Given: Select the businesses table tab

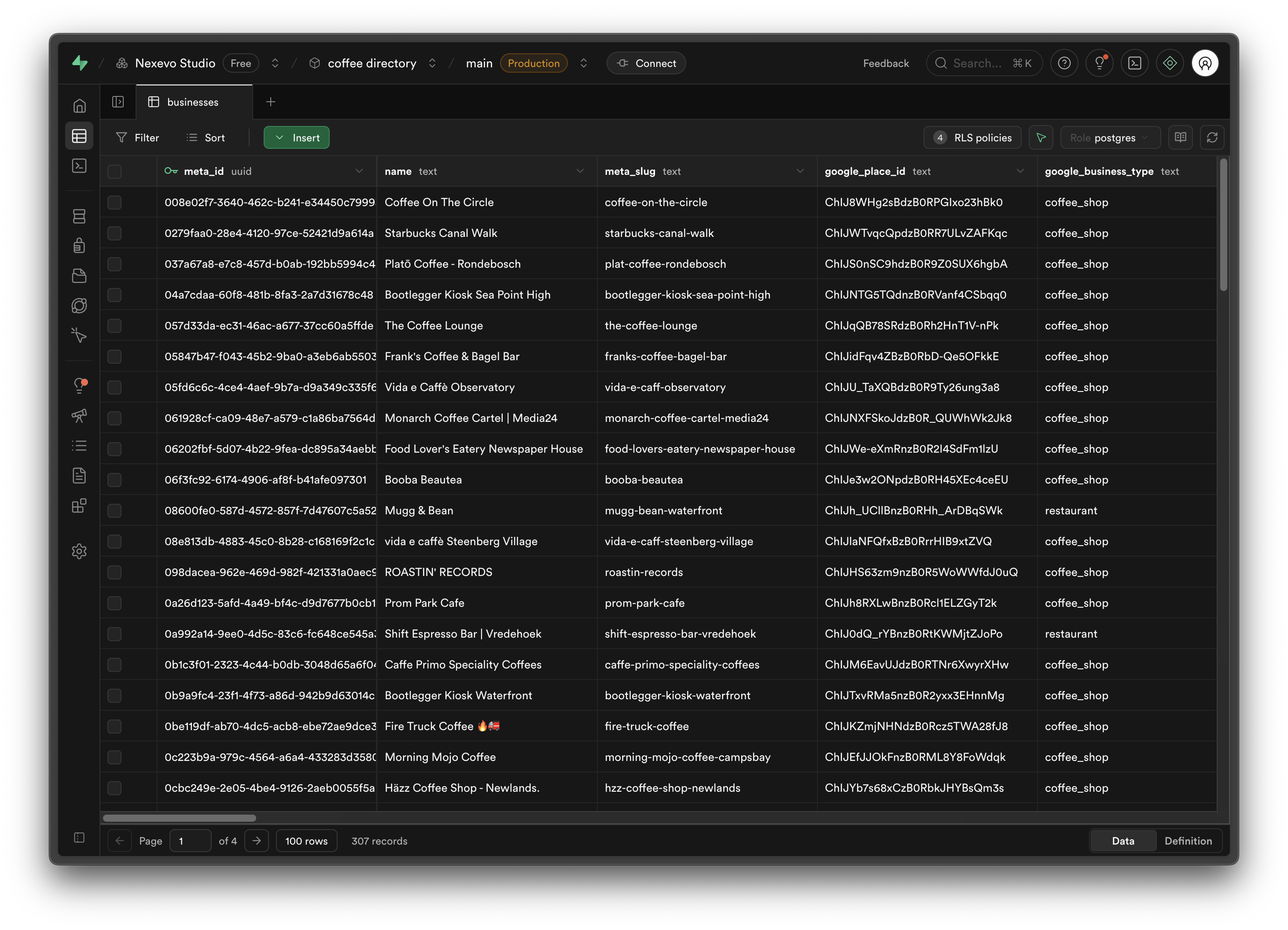Looking at the screenshot, I should (192, 102).
